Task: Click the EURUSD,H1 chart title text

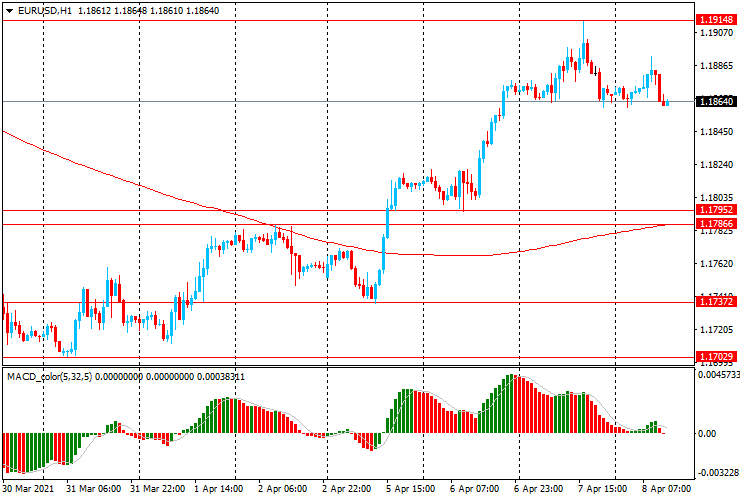Action: (45, 11)
